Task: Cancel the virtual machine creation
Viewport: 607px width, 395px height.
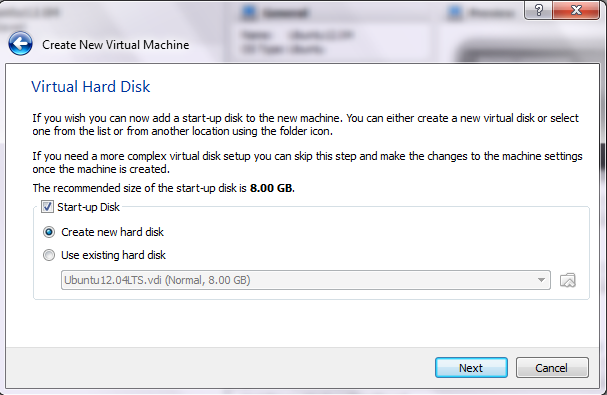Action: tap(552, 368)
